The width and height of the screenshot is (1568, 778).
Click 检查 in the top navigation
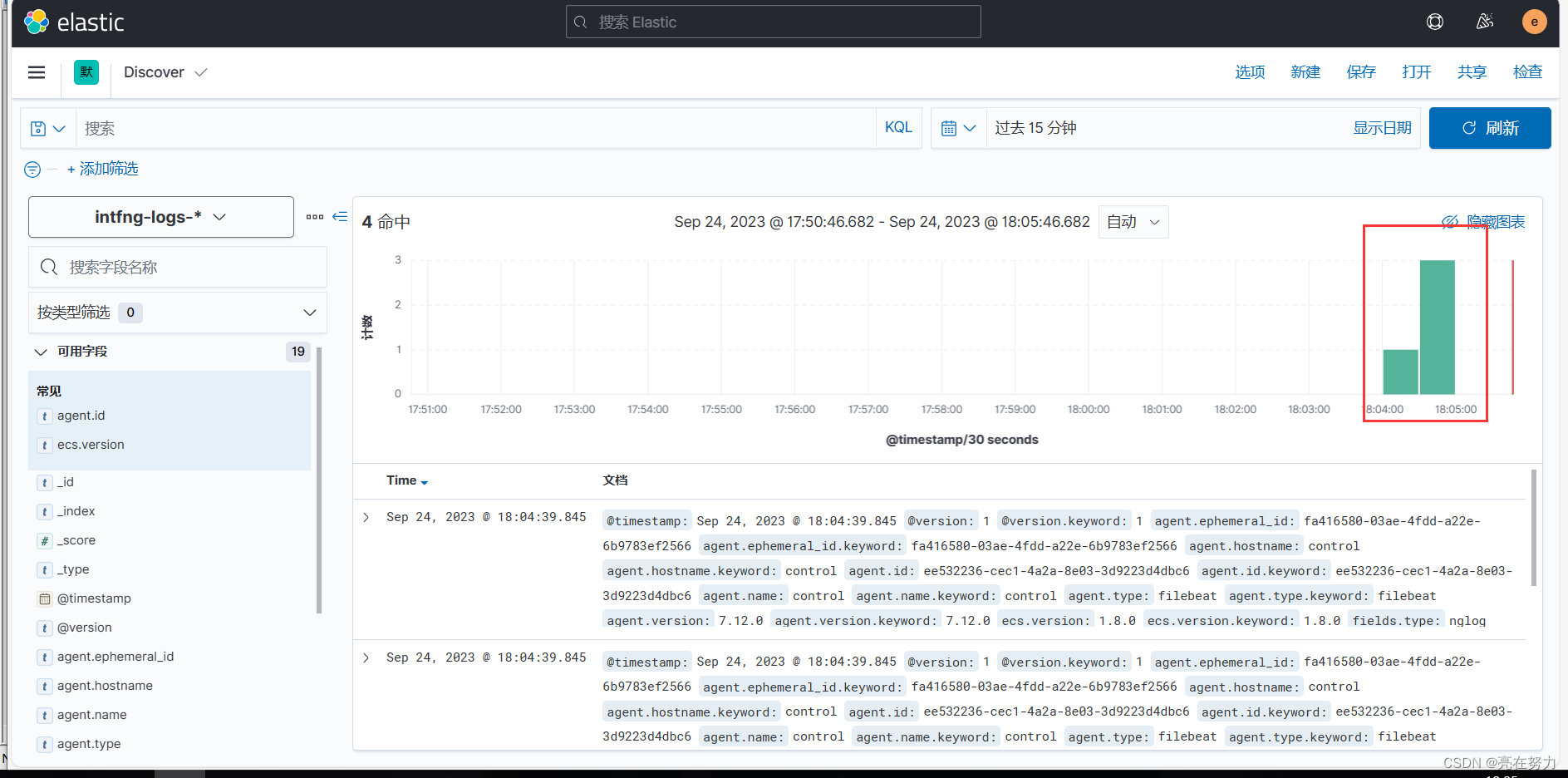(1527, 72)
